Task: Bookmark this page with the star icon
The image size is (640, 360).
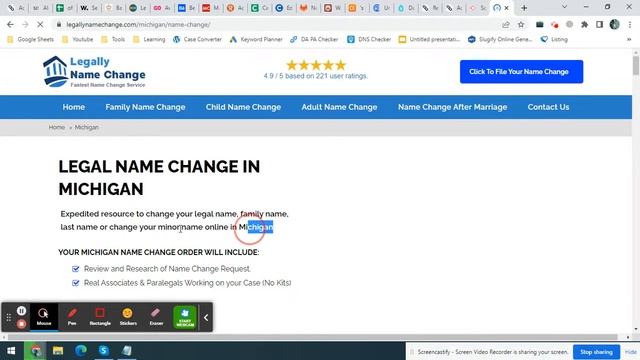Action: pyautogui.click(x=521, y=24)
